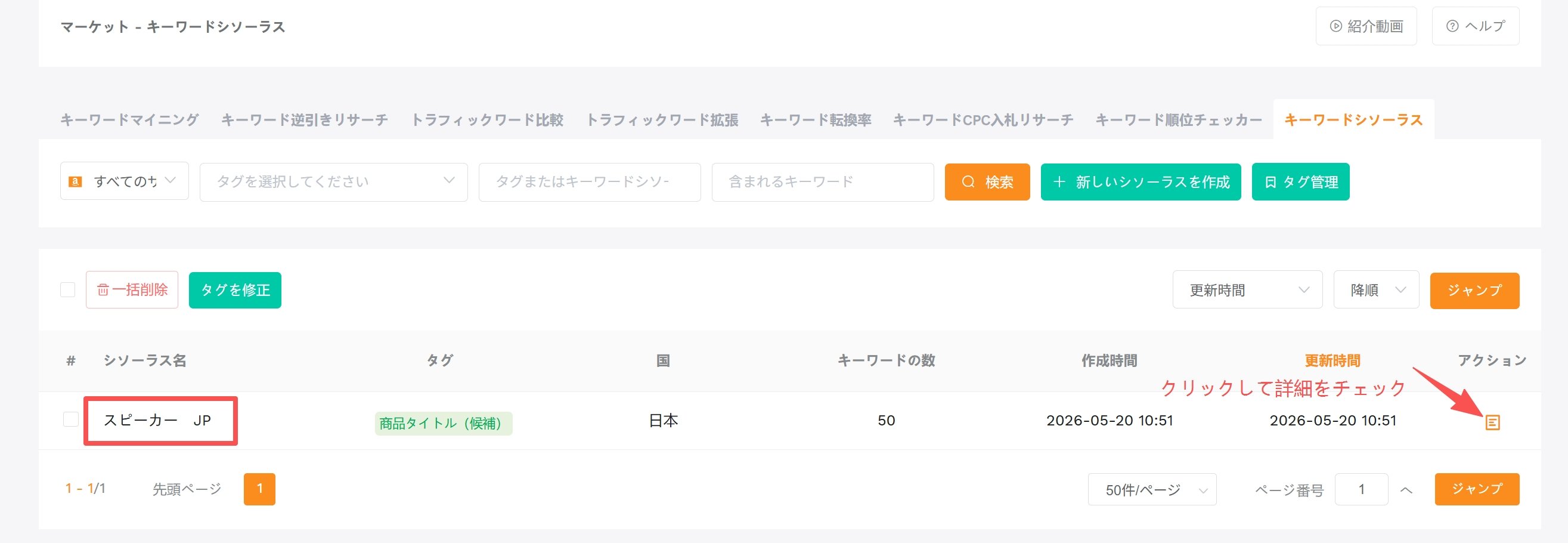Click the 一括削除 bulk delete button
Image resolution: width=1568 pixels, height=543 pixels.
[132, 289]
